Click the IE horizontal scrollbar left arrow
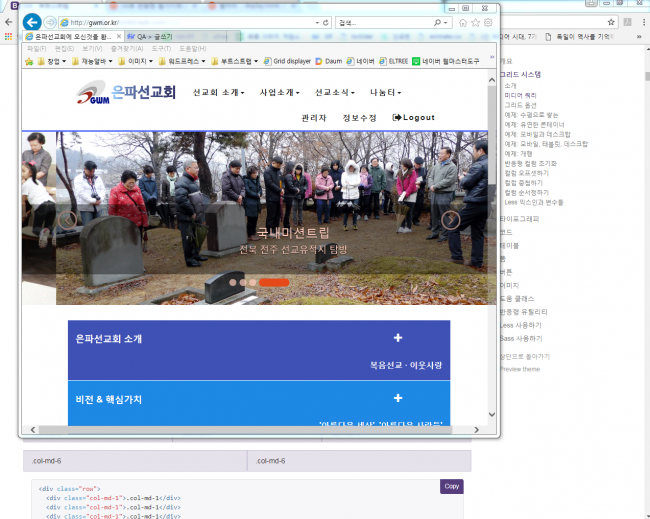 pyautogui.click(x=33, y=430)
